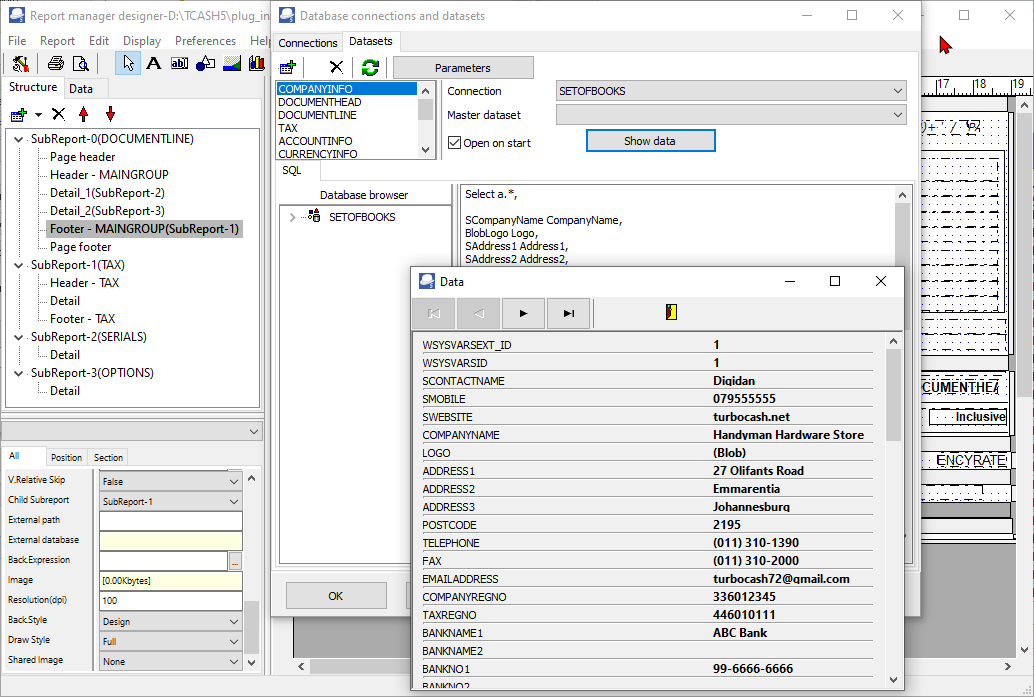Click the green refresh datasets icon
The image size is (1034, 697).
[370, 67]
